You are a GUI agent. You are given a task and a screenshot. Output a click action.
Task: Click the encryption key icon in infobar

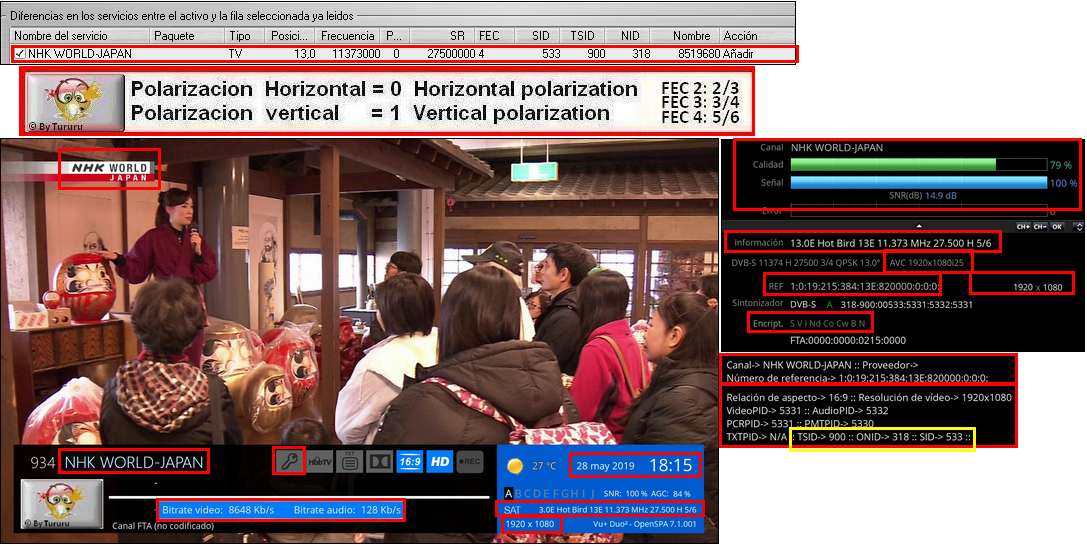[289, 461]
